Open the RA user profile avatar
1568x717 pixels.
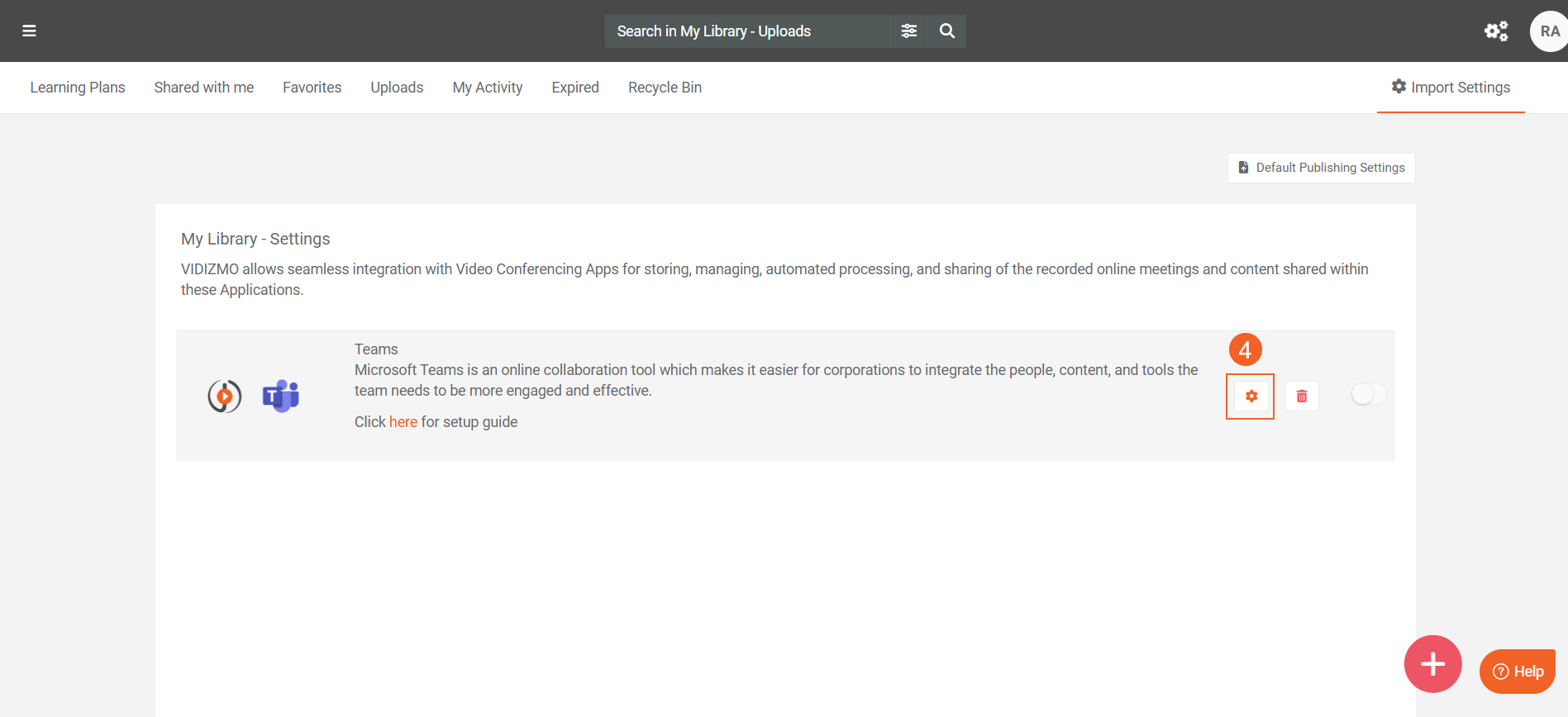pos(1548,31)
